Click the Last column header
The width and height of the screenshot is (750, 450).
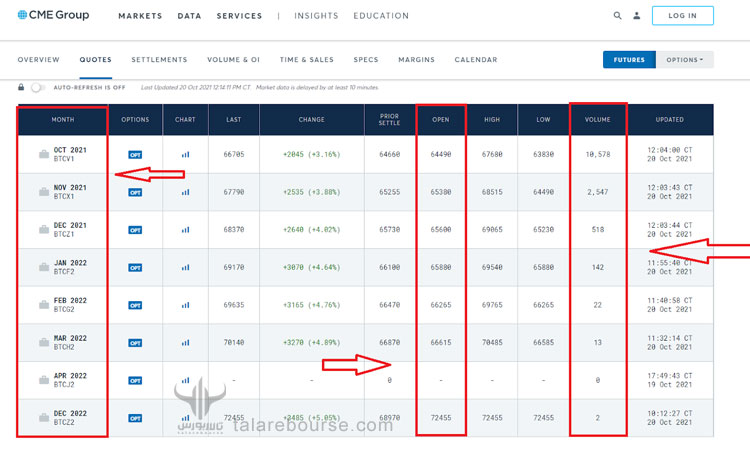[233, 120]
